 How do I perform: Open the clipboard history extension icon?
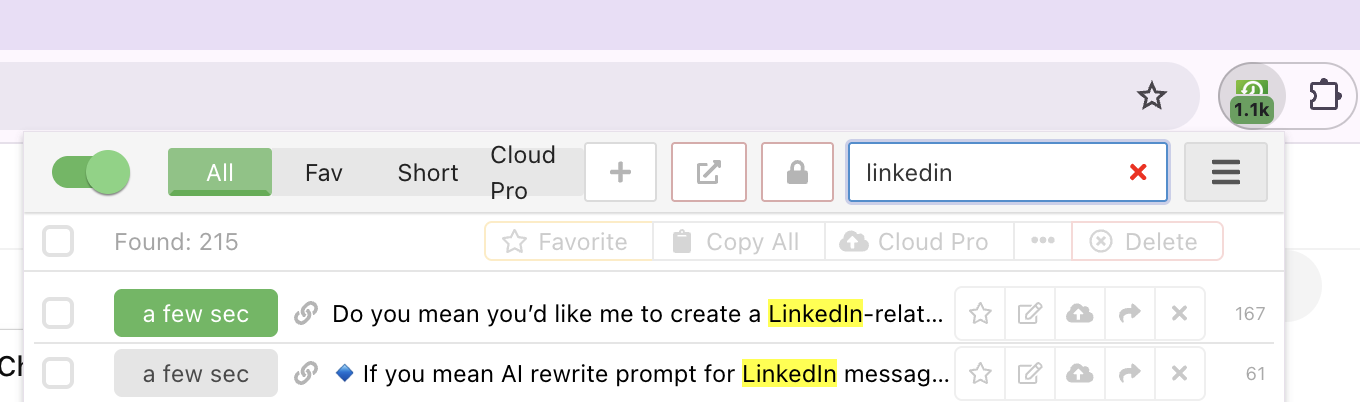(x=1251, y=97)
